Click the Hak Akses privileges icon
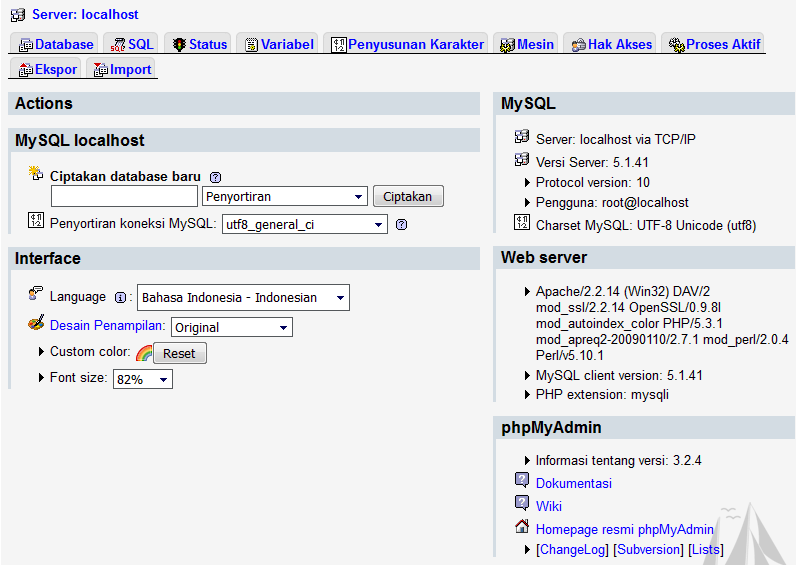Image resolution: width=796 pixels, height=565 pixels. pyautogui.click(x=579, y=45)
